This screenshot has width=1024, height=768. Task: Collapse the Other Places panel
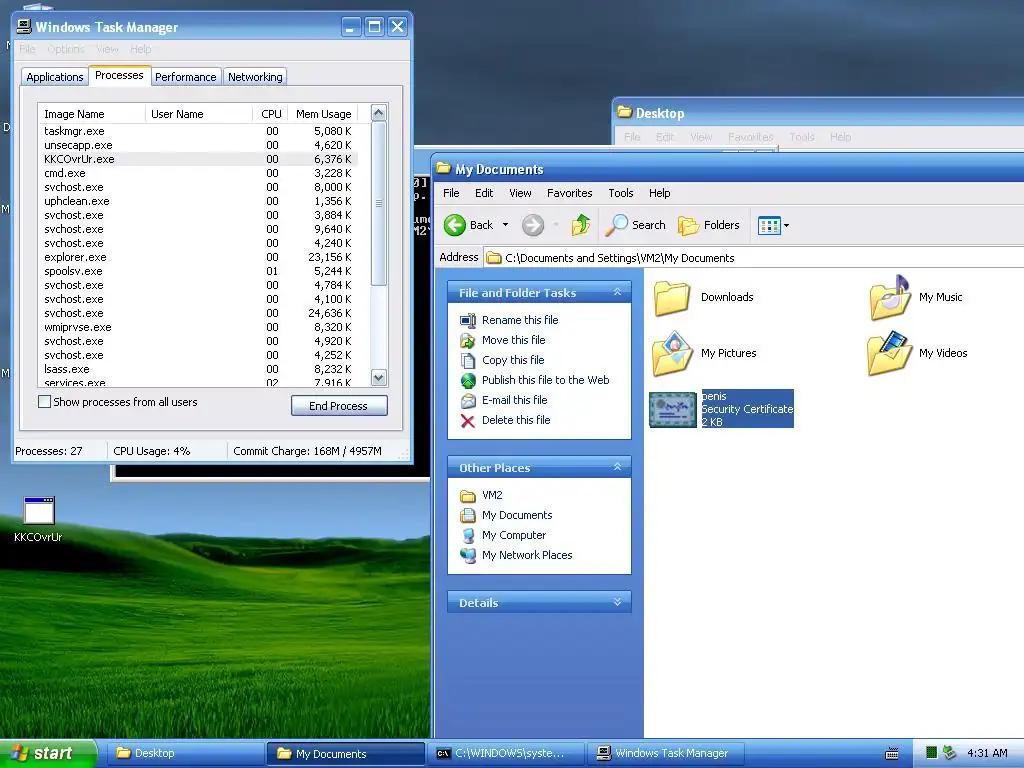click(x=617, y=467)
